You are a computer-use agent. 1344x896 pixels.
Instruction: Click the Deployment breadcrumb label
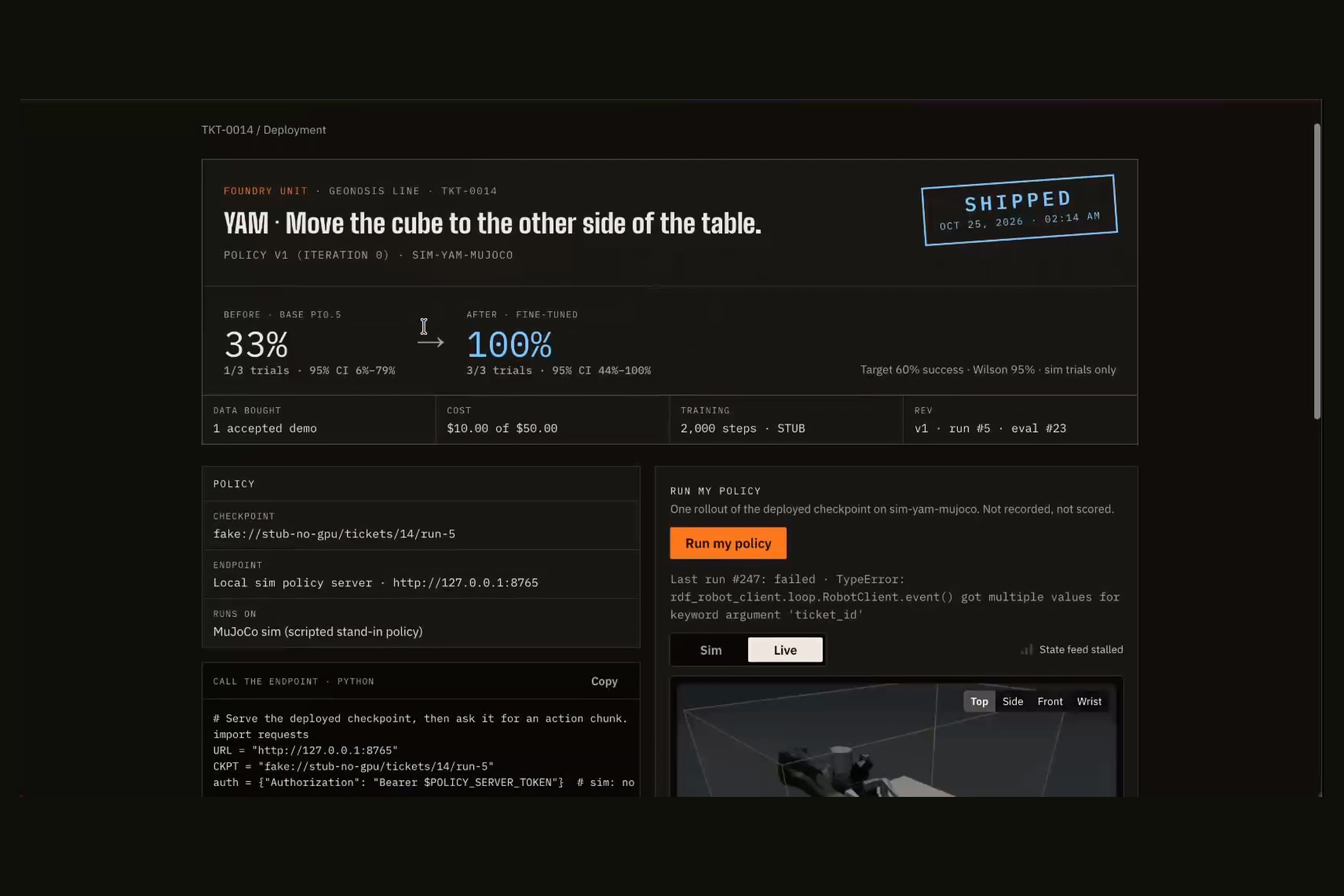pos(295,130)
